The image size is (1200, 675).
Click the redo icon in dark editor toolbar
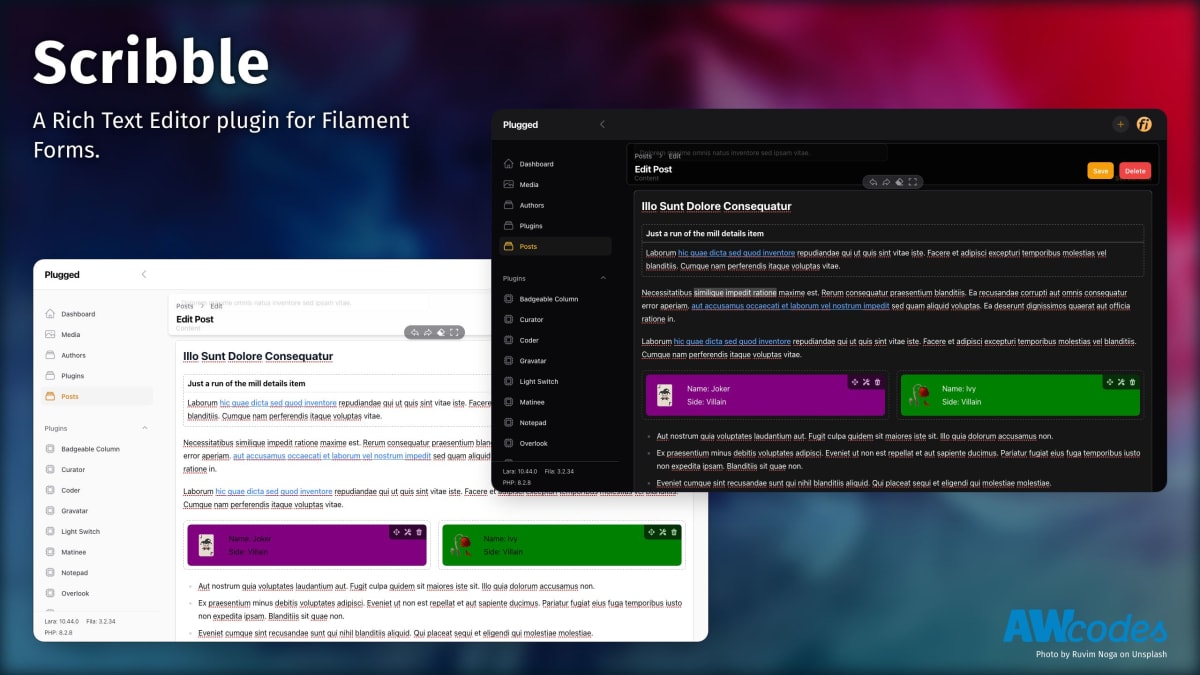tap(886, 182)
